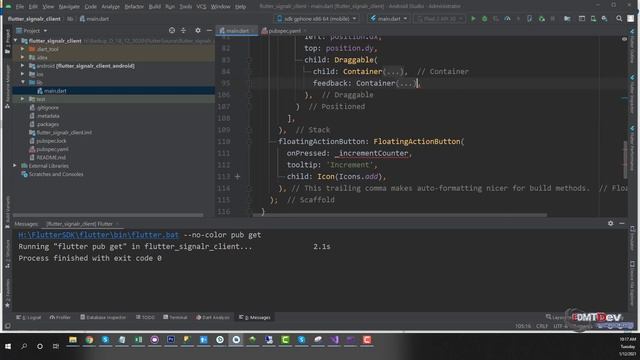Open the Windows Start menu
The width and height of the screenshot is (640, 360).
pyautogui.click(x=8, y=346)
